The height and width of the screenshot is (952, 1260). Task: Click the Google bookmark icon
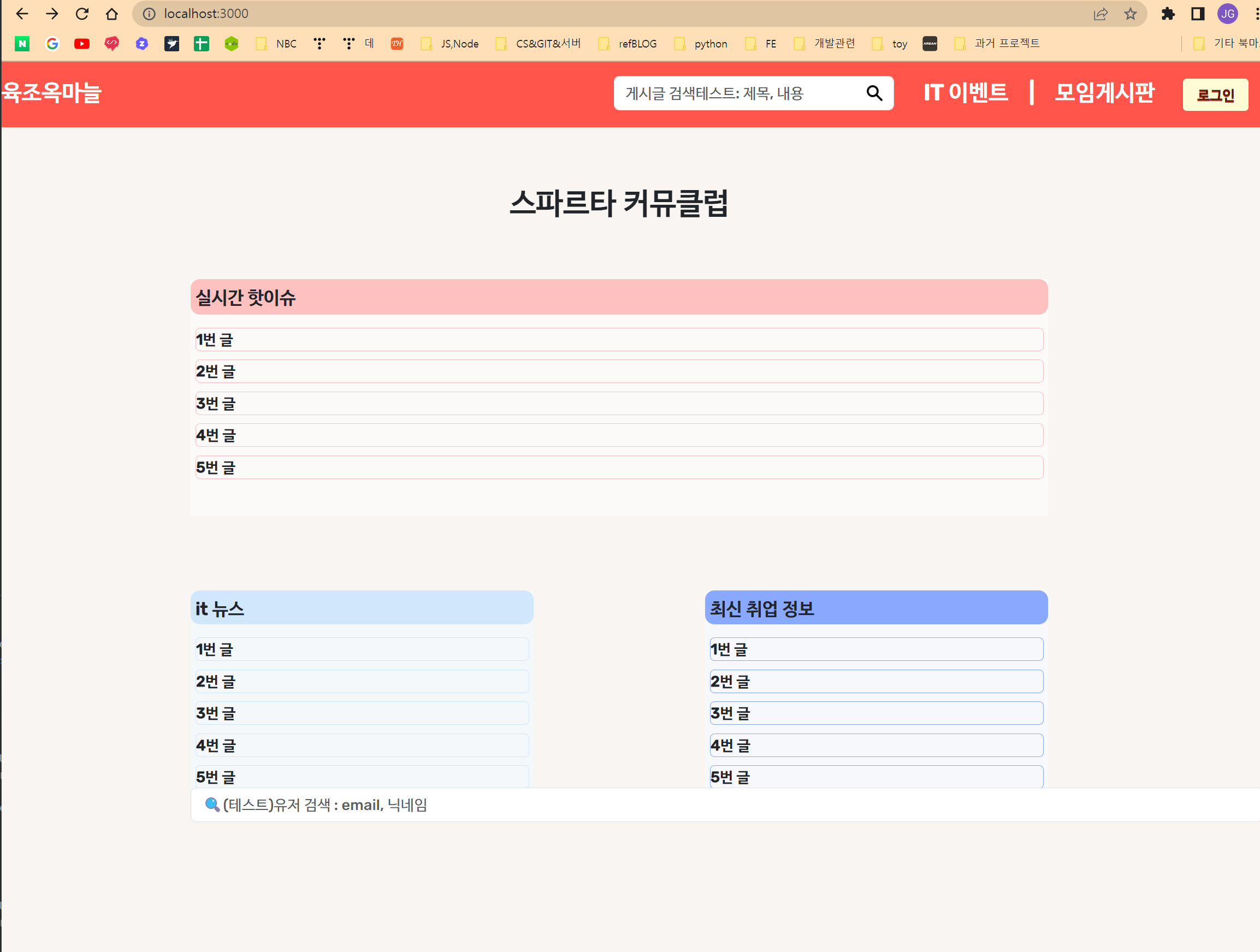point(52,44)
